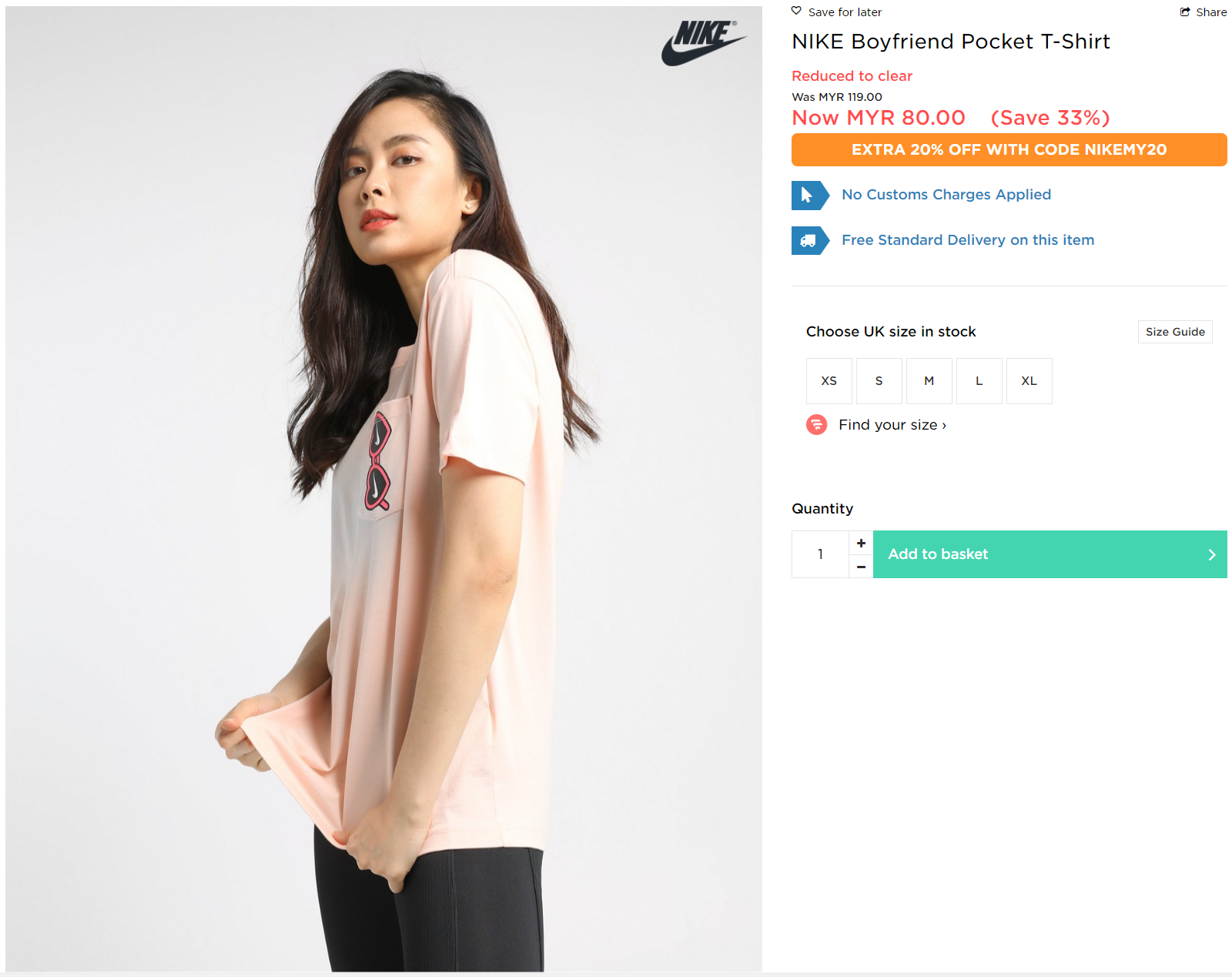This screenshot has height=977, width=1232.
Task: Increase quantity with the plus button
Action: coord(861,543)
